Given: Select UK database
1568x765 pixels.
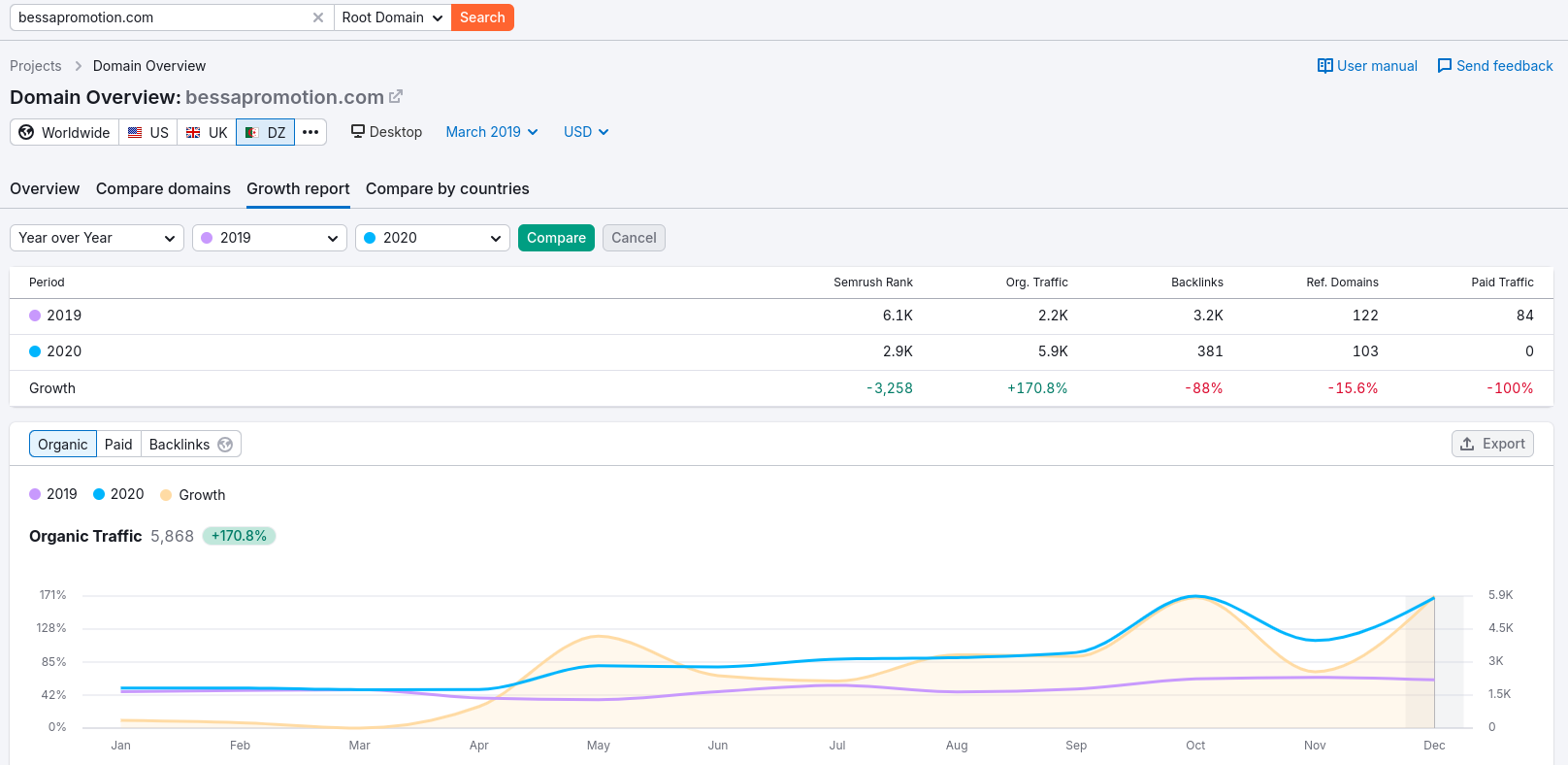Looking at the screenshot, I should click(207, 132).
